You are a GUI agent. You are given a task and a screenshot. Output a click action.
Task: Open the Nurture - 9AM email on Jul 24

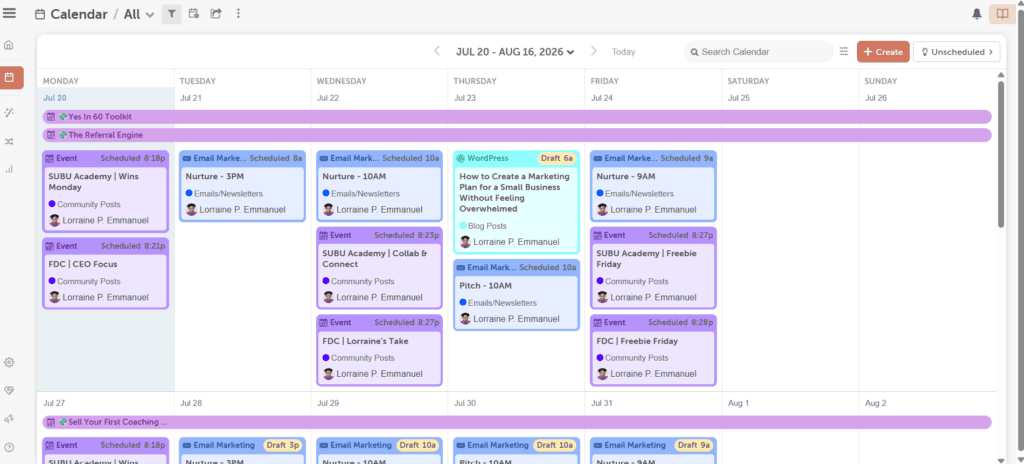coord(653,186)
